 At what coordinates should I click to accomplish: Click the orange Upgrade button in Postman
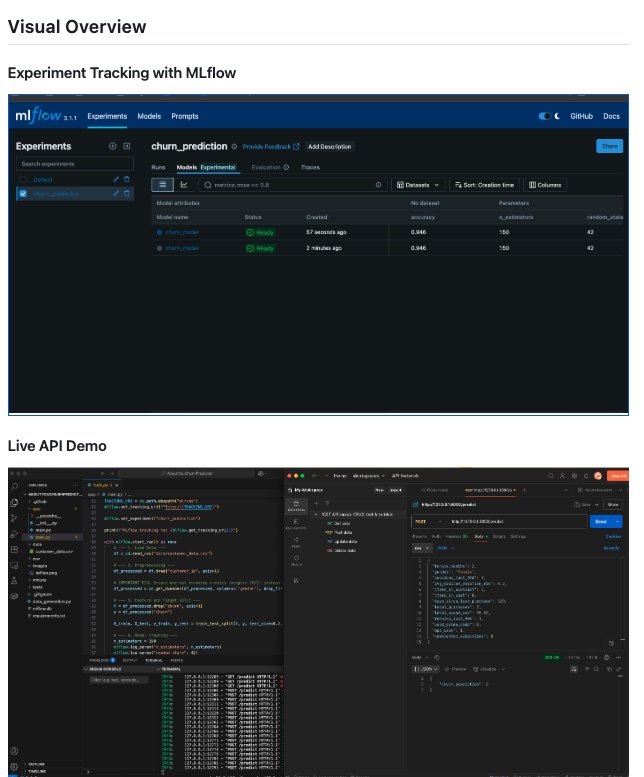[x=618, y=476]
